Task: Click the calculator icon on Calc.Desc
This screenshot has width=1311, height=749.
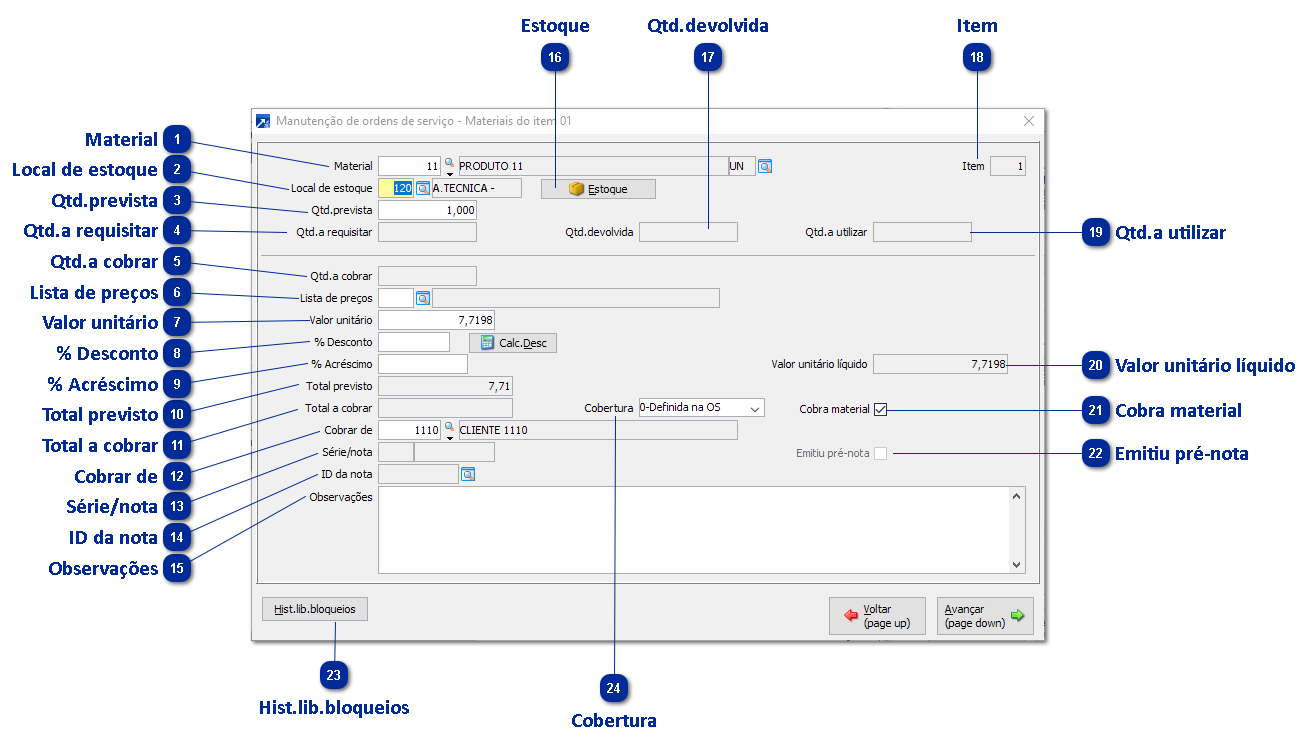Action: 488,343
